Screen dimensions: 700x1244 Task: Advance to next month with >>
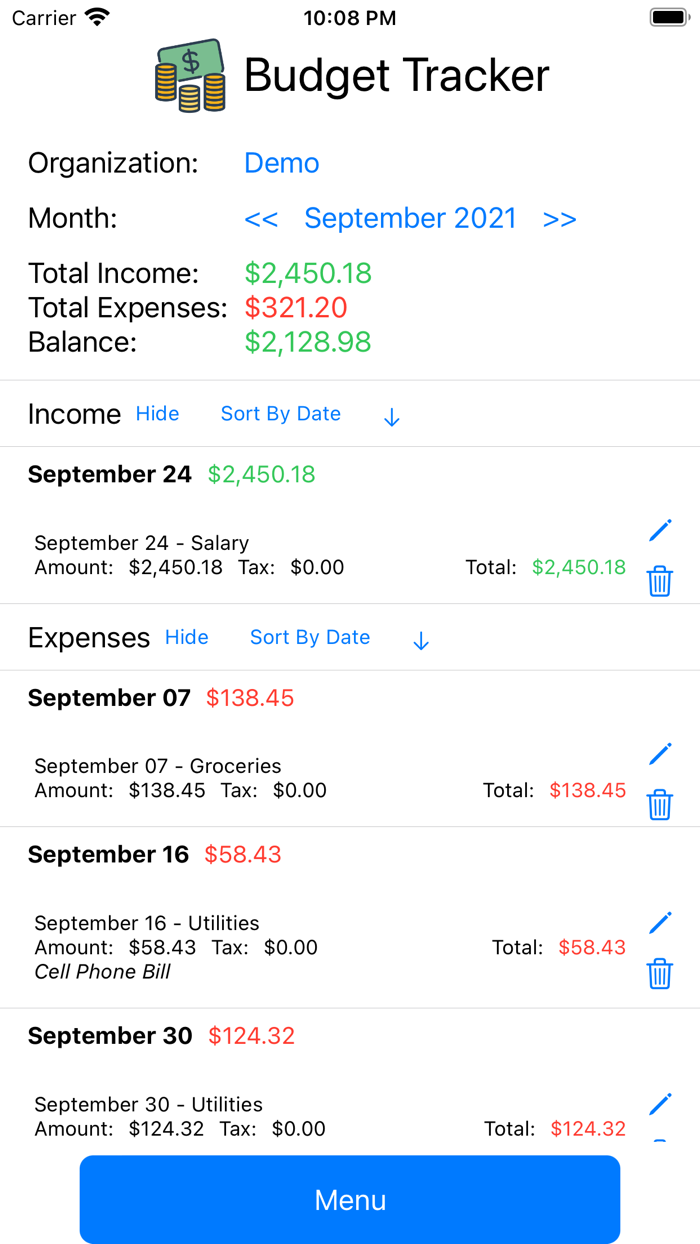pos(560,218)
